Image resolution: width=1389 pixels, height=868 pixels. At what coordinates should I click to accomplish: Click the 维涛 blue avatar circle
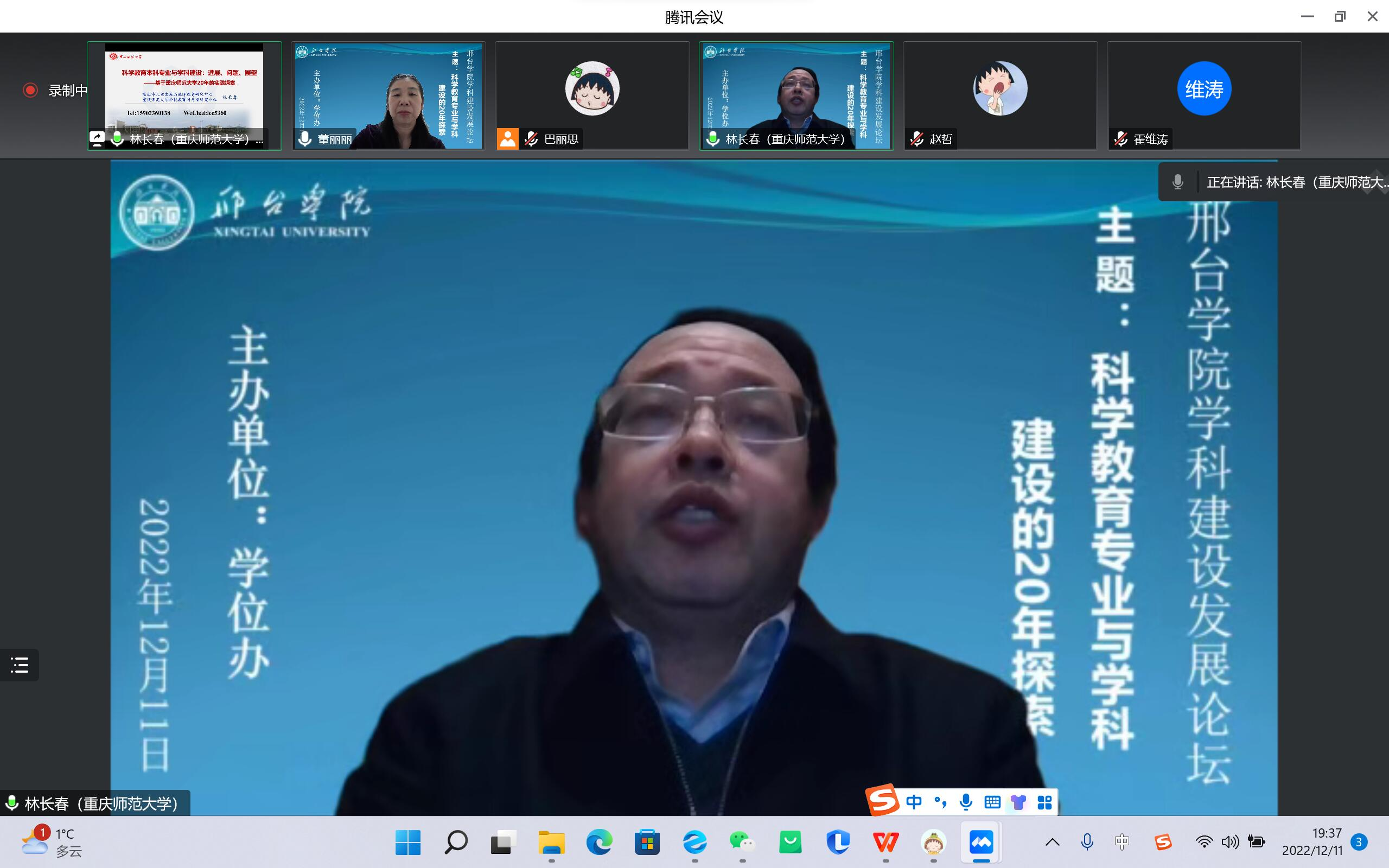[1203, 89]
